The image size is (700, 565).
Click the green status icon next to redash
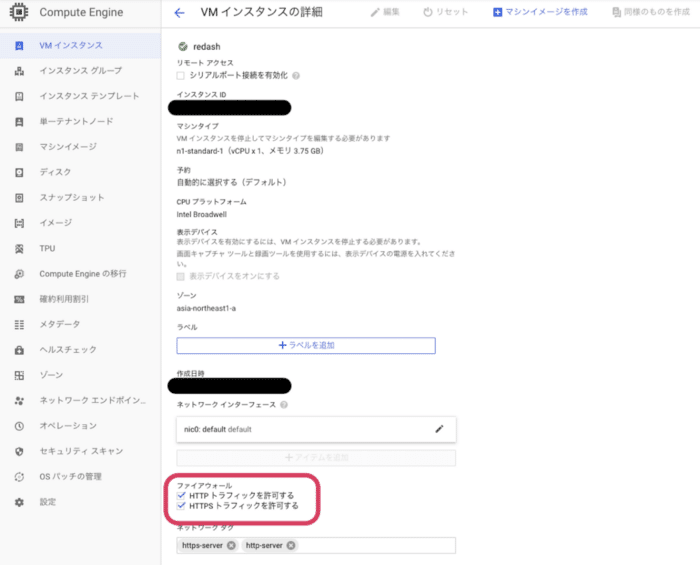[x=183, y=46]
